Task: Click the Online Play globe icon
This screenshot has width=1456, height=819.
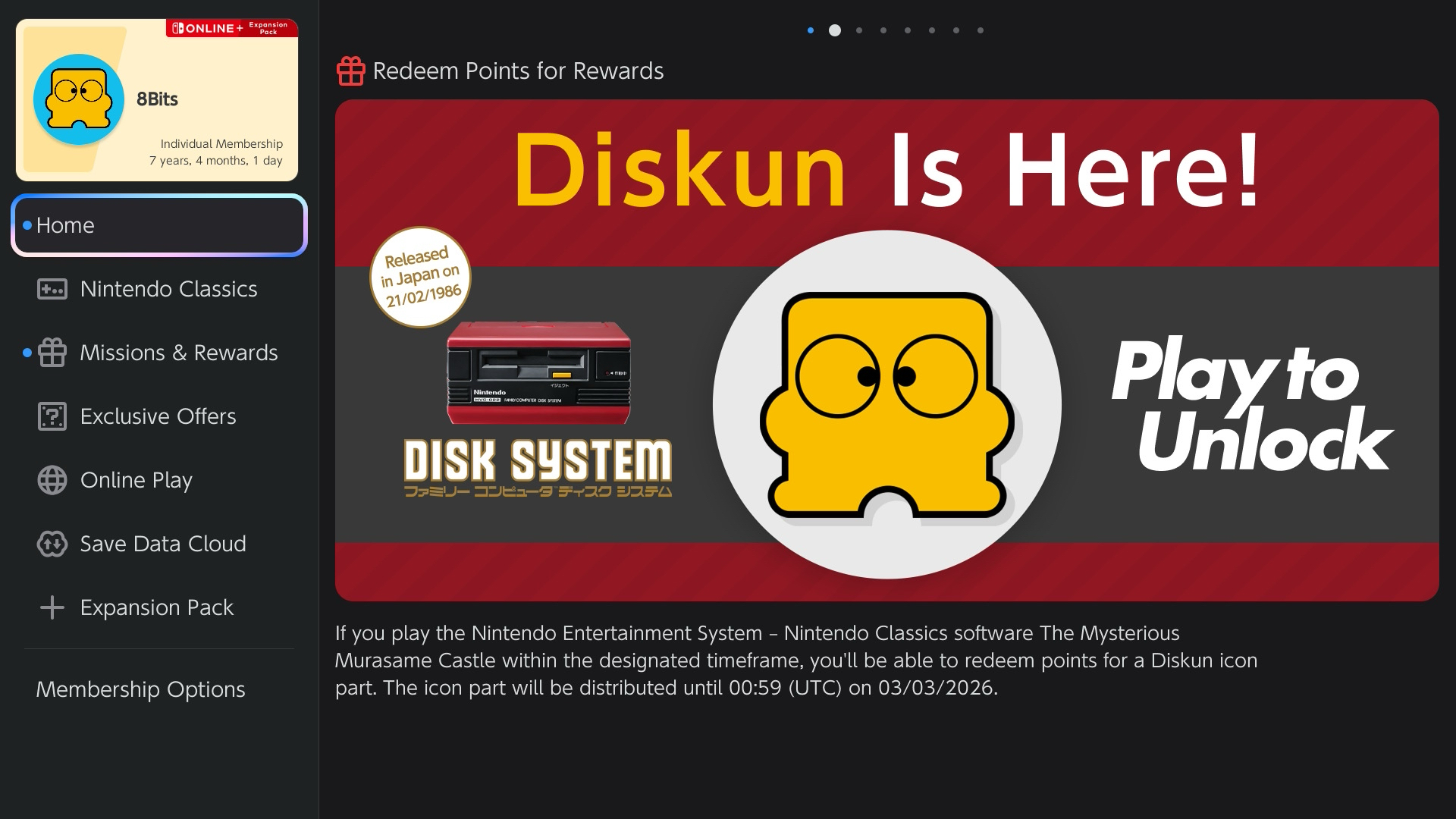Action: point(52,480)
